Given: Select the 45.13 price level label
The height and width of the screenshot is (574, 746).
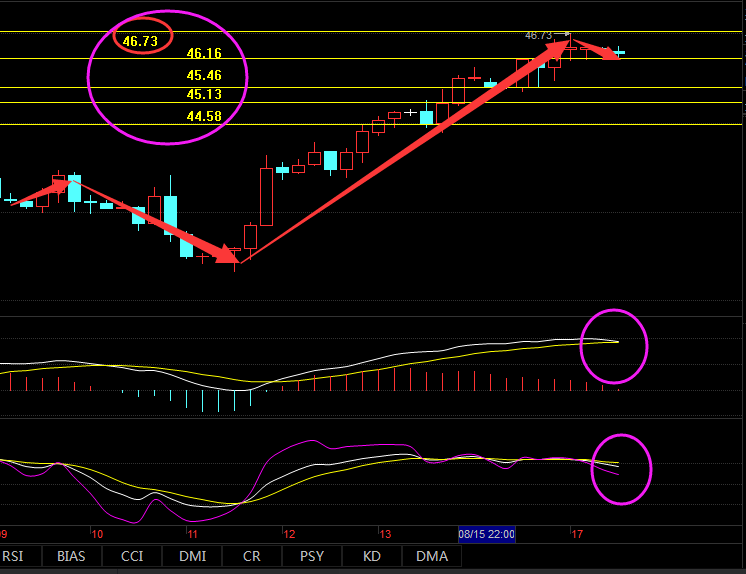Looking at the screenshot, I should click(204, 95).
